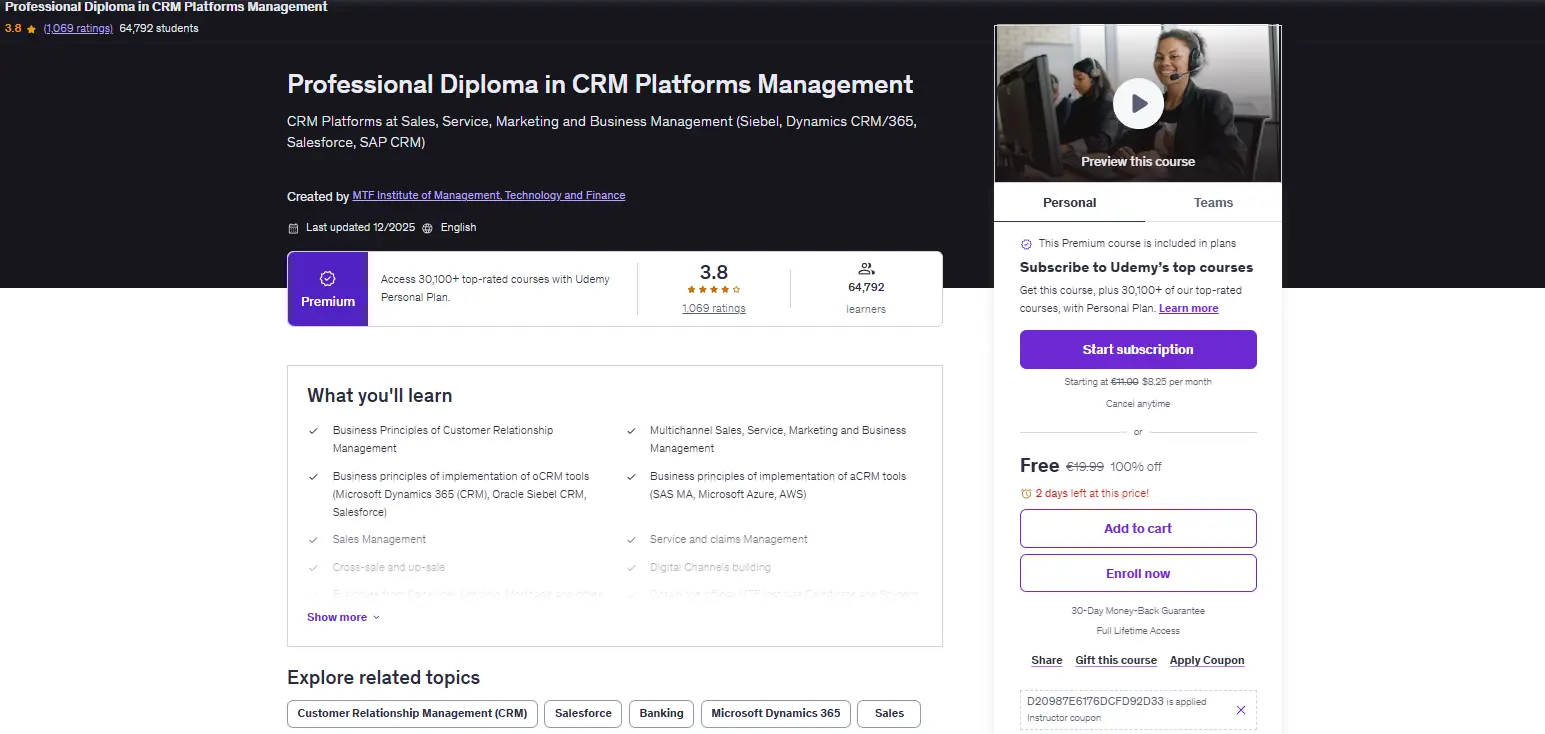Click the course title in the sticky header
1545x734 pixels.
(166, 7)
